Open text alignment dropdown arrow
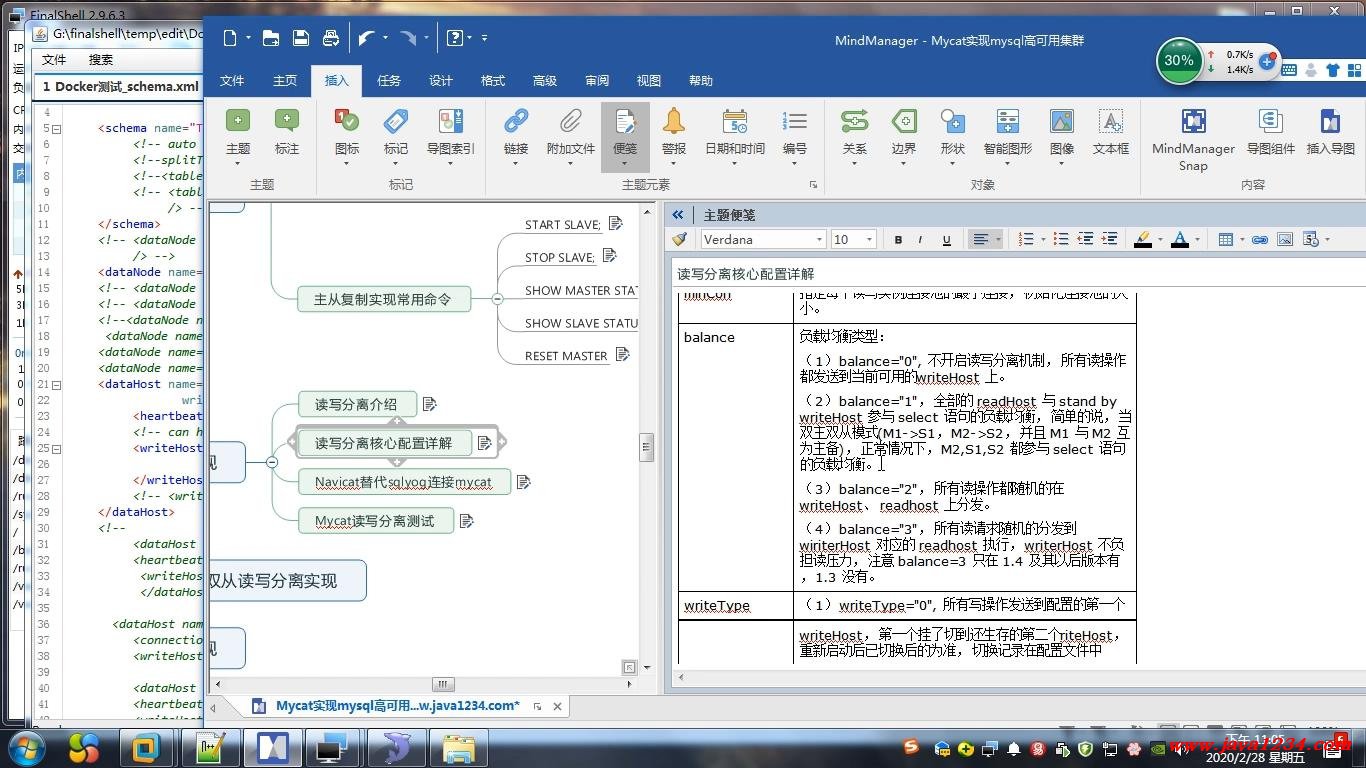 coord(998,239)
